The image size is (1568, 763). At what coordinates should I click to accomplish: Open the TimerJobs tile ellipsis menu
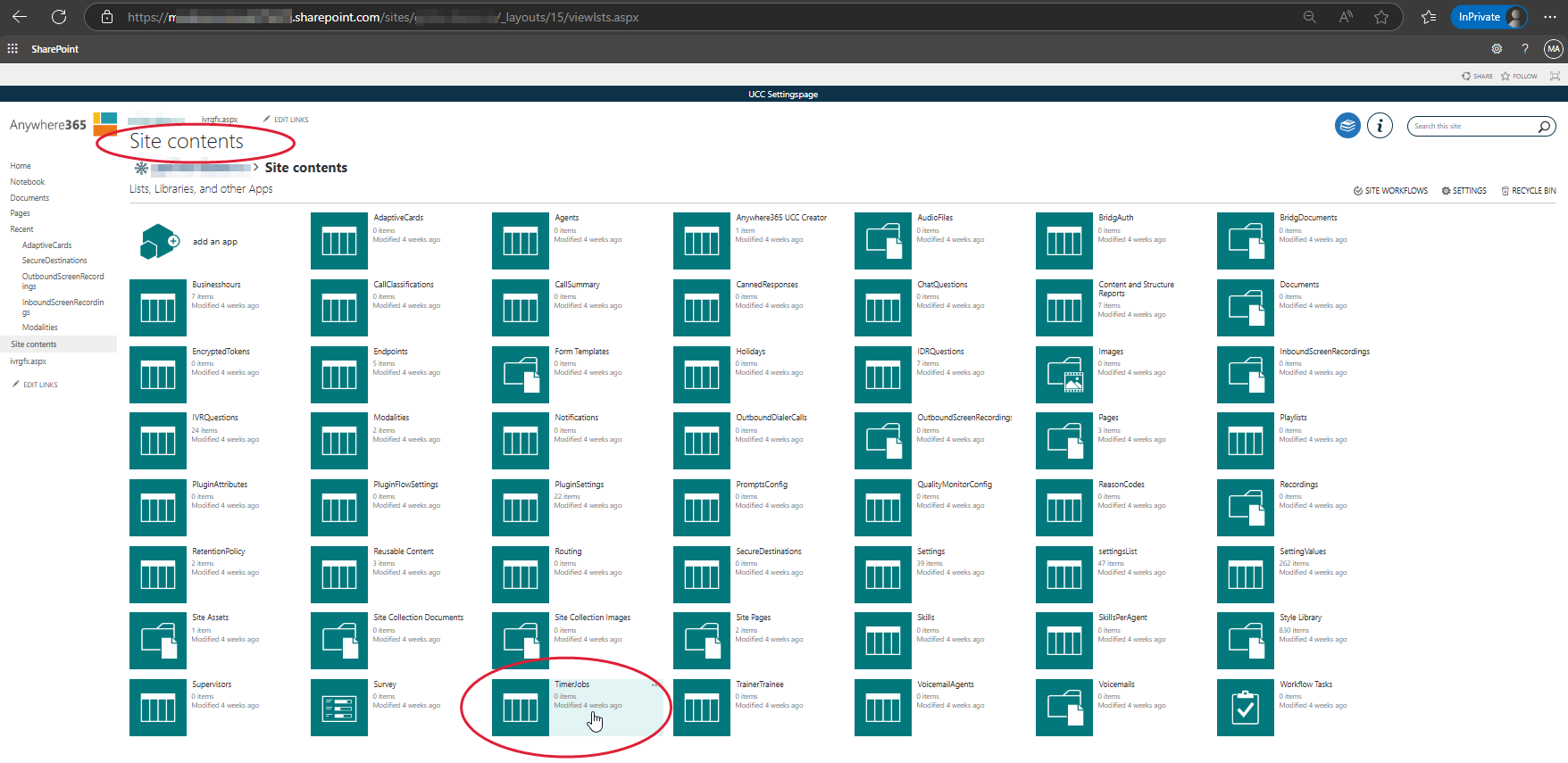655,685
